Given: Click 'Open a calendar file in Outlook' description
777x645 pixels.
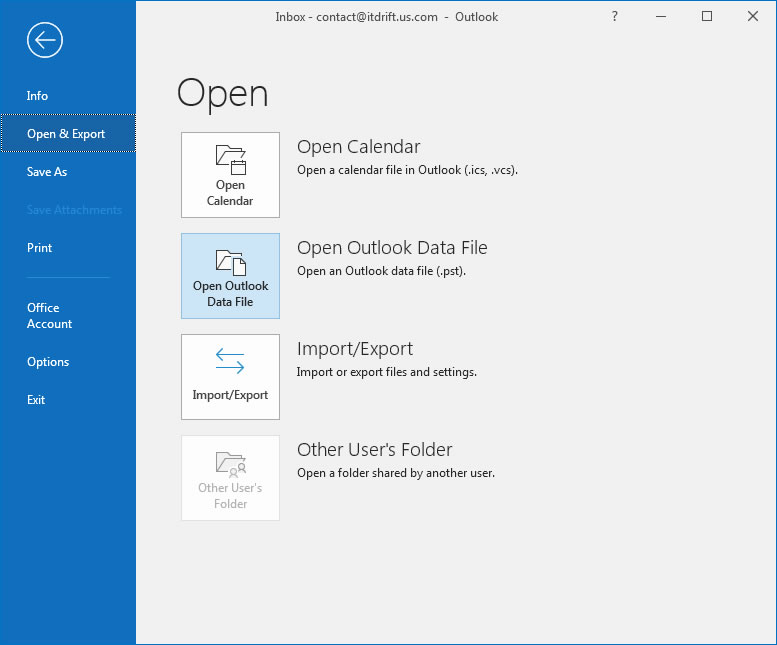Looking at the screenshot, I should [x=407, y=170].
